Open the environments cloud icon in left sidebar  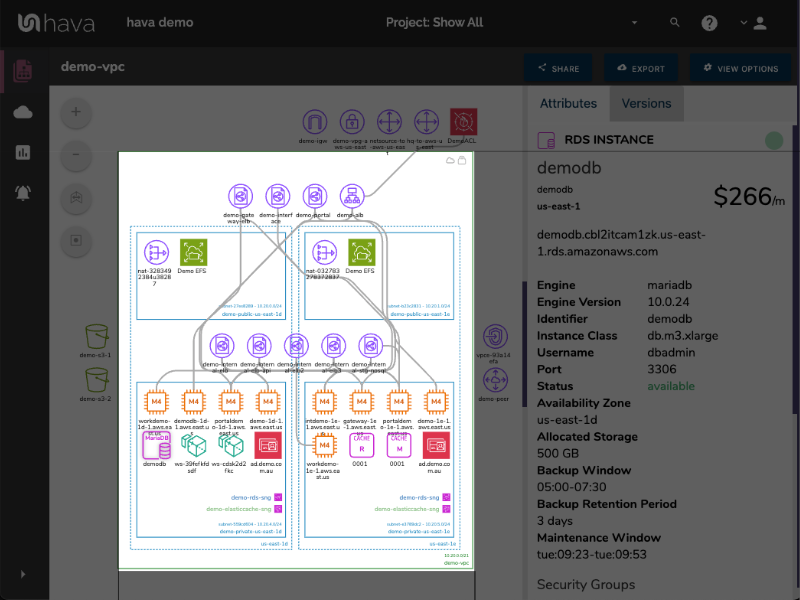click(23, 112)
